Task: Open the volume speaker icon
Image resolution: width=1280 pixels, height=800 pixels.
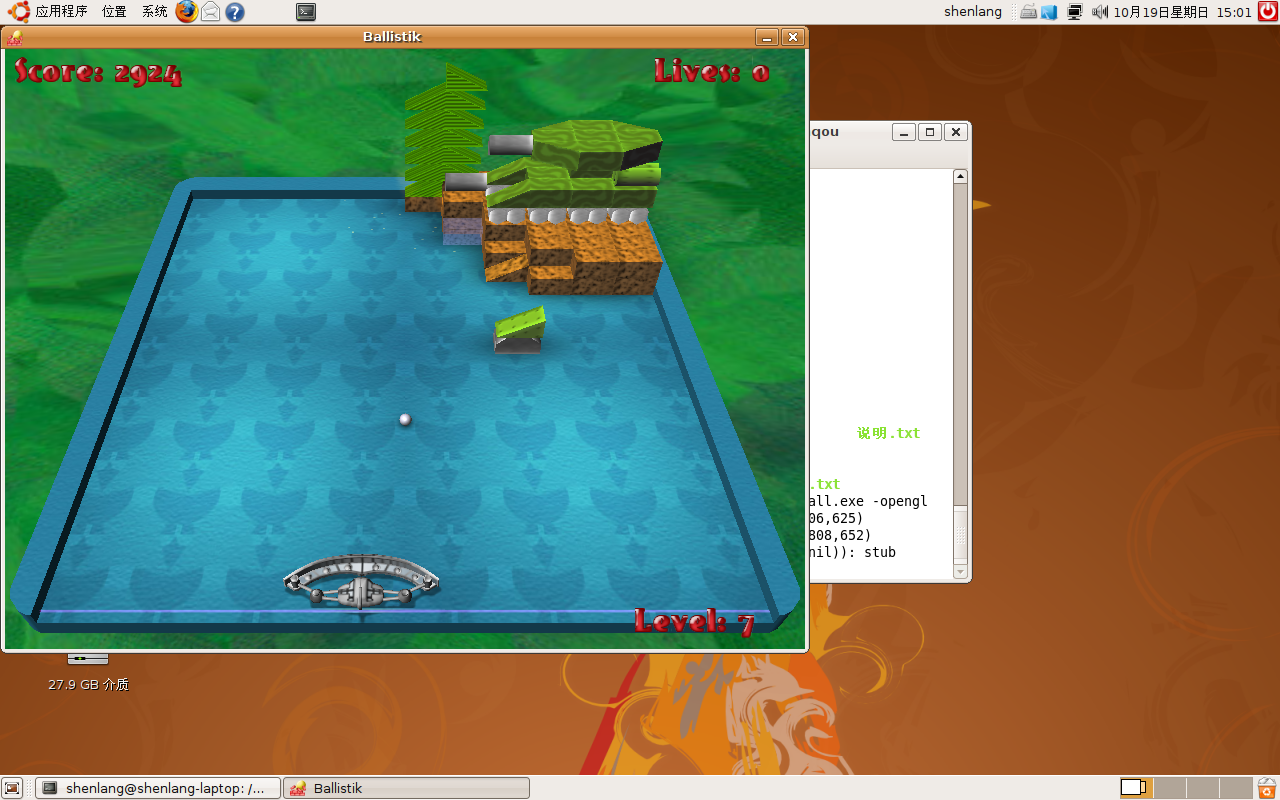Action: pyautogui.click(x=1100, y=12)
